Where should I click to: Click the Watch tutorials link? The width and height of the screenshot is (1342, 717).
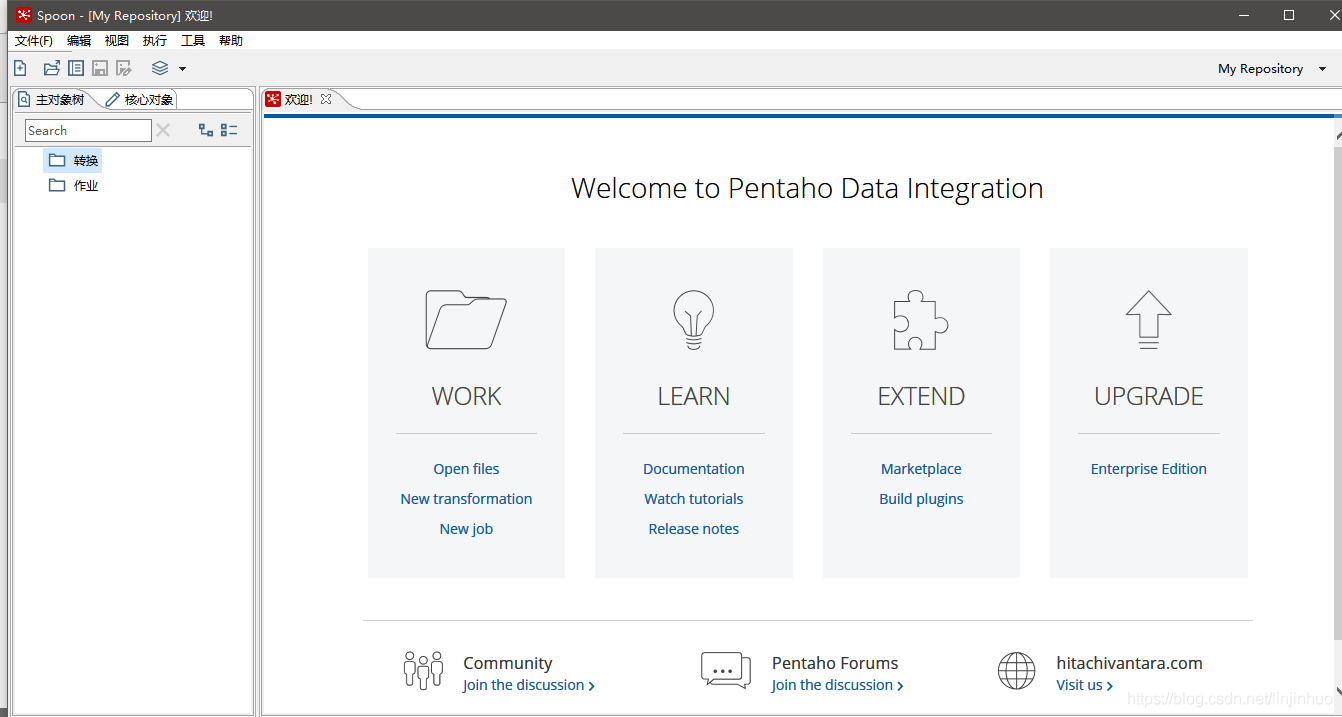coord(694,499)
